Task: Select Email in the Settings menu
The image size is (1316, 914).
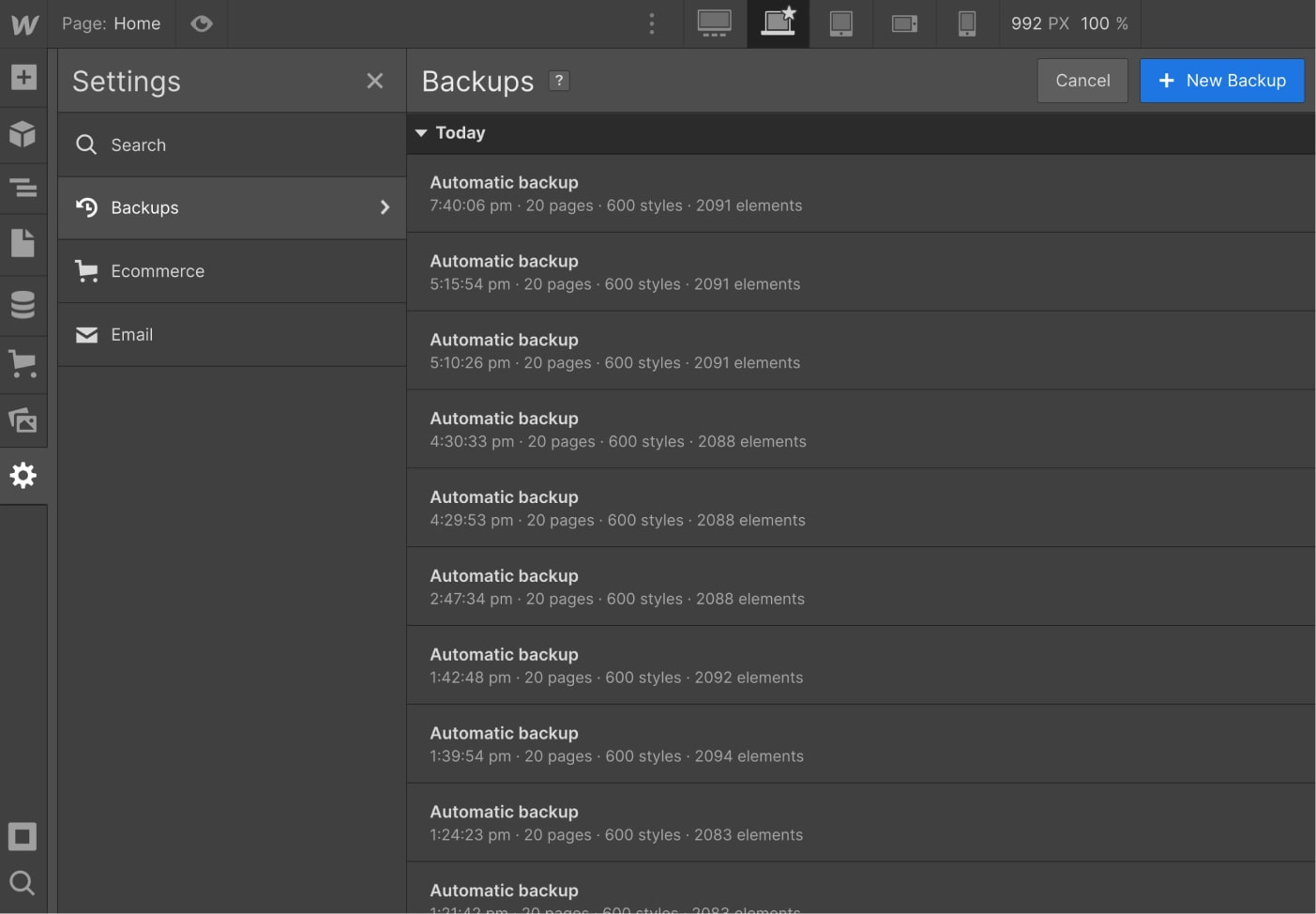Action: point(132,334)
